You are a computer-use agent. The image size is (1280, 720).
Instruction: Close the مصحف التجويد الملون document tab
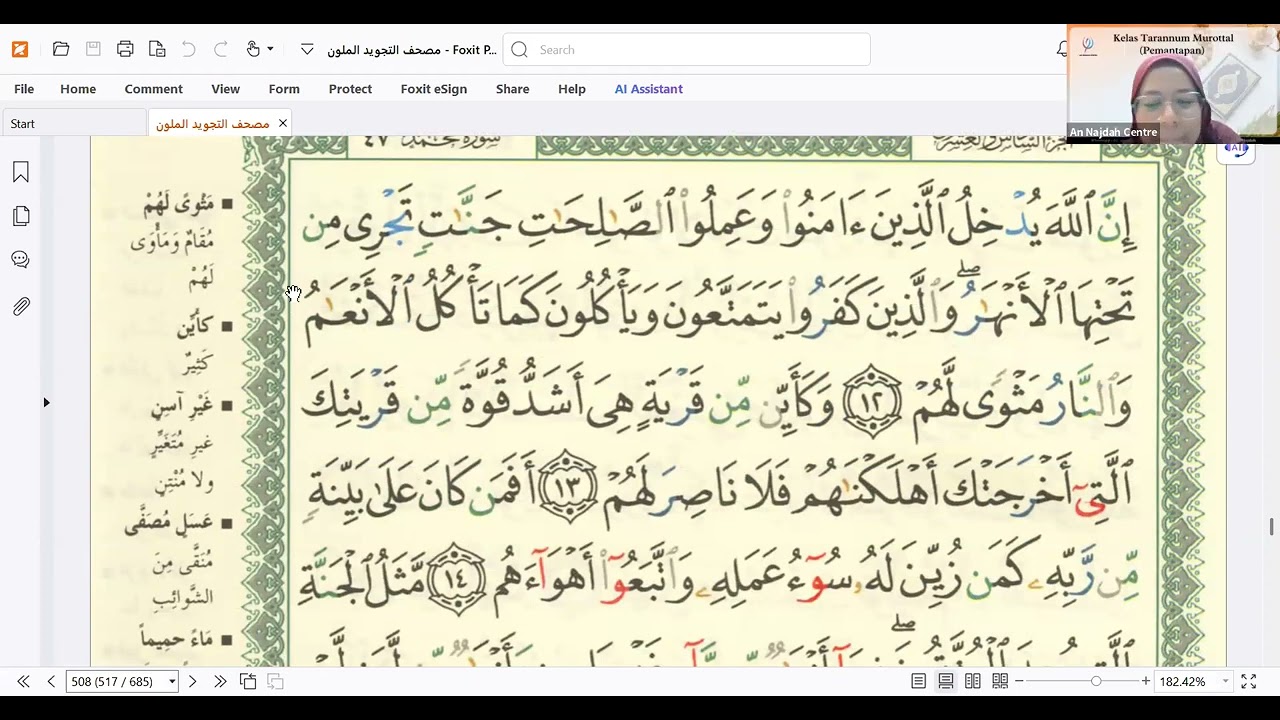tap(283, 123)
